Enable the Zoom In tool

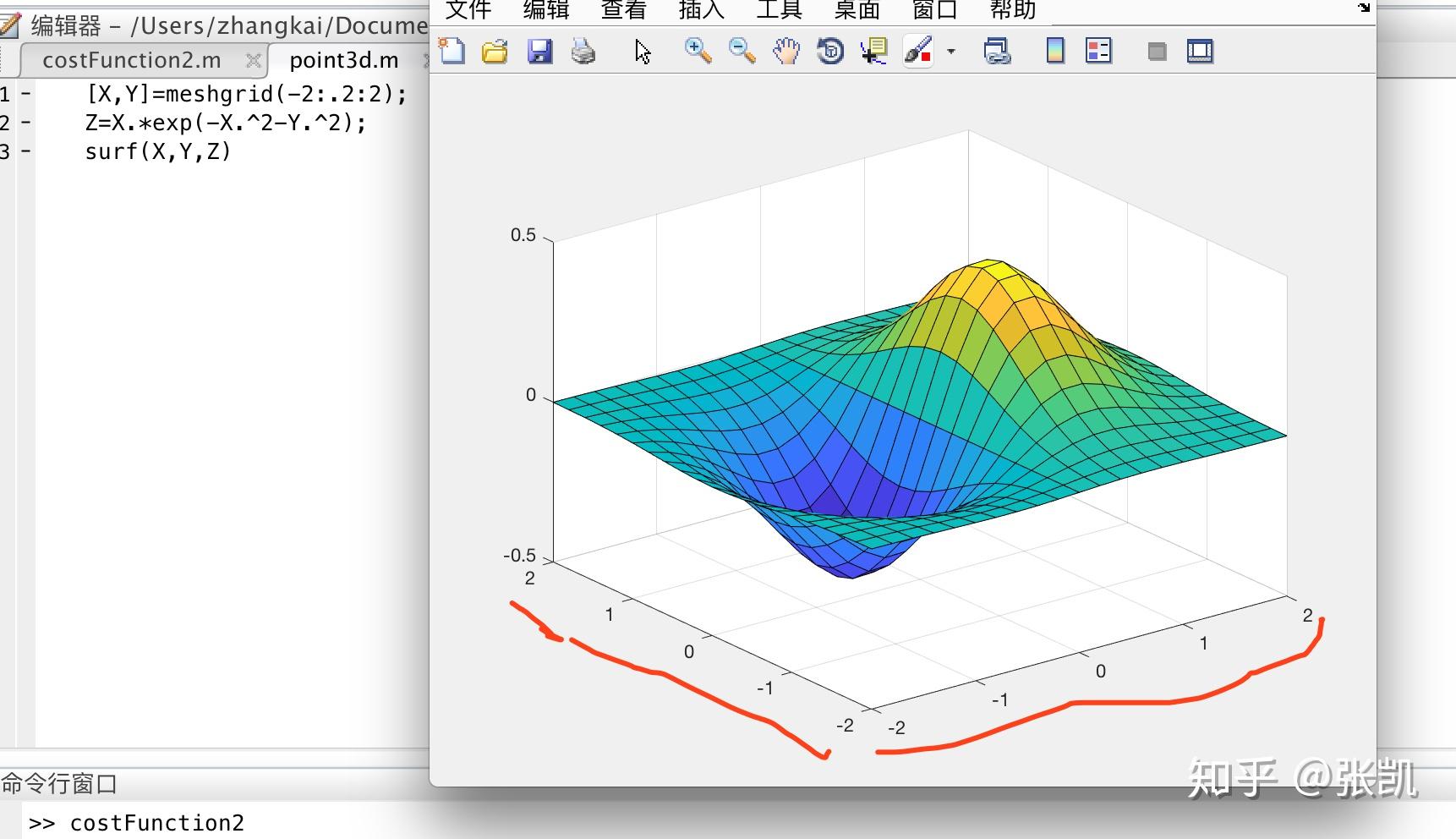(696, 51)
